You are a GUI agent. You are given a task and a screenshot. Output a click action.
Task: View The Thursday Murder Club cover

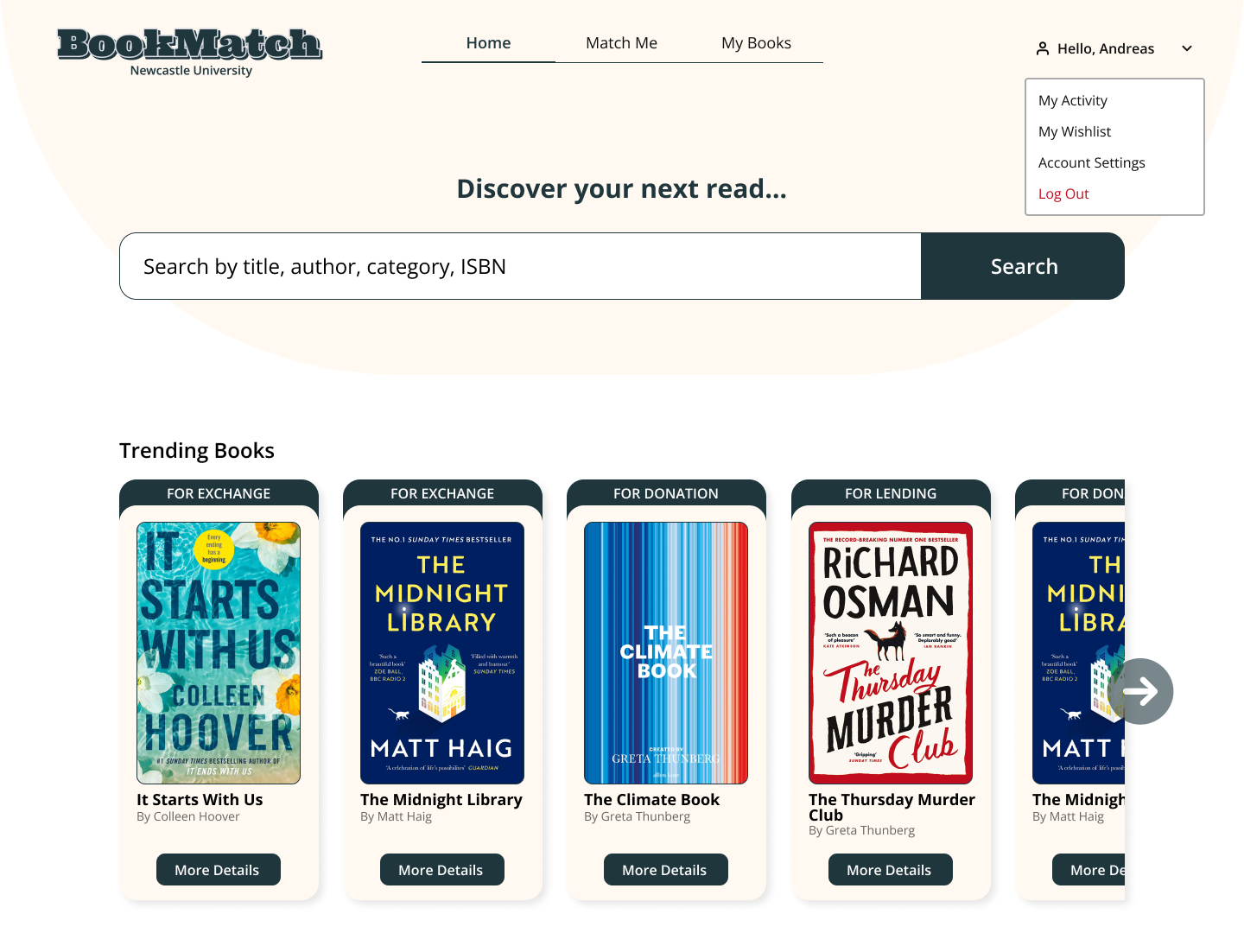(891, 653)
